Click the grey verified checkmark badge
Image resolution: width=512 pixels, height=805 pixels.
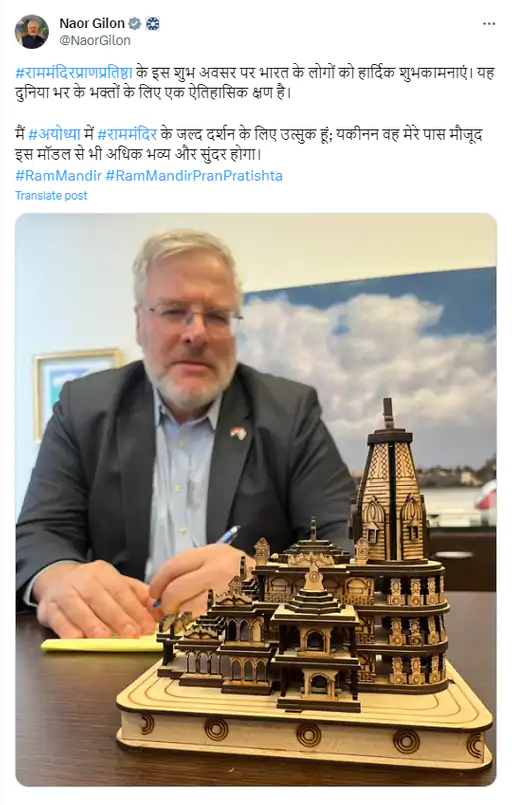pyautogui.click(x=135, y=24)
